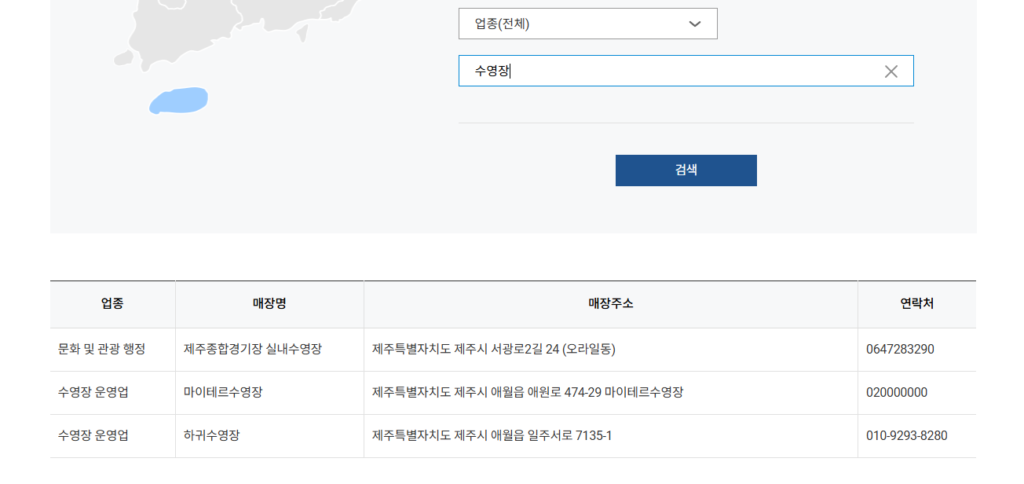Screen dimensions: 1024x484
Task: Click the 업종 column header
Action: coord(112,304)
